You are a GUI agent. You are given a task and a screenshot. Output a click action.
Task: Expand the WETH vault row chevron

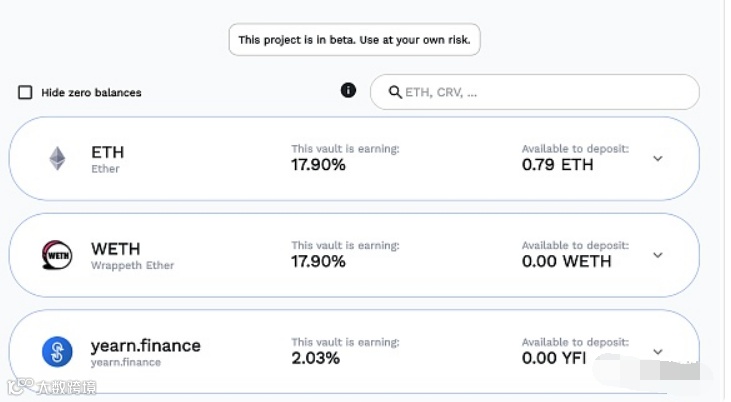coord(657,255)
